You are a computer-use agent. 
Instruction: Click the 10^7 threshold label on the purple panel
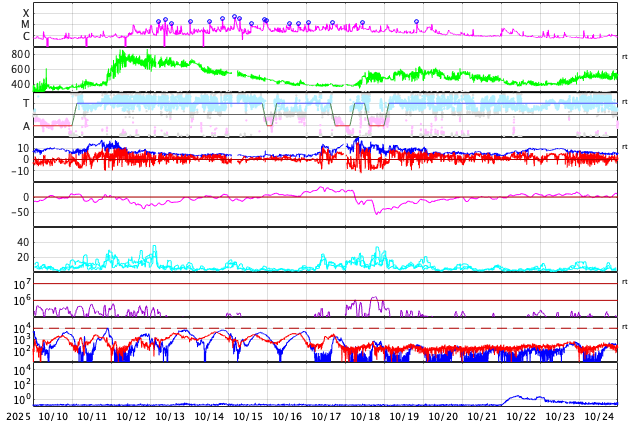tap(22, 284)
